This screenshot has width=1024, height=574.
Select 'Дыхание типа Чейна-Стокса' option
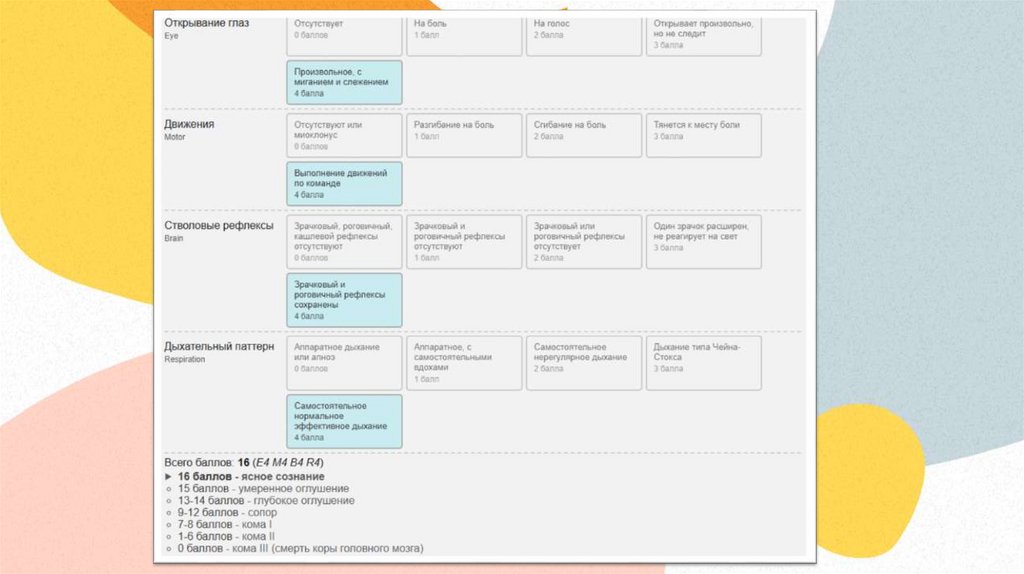703,363
